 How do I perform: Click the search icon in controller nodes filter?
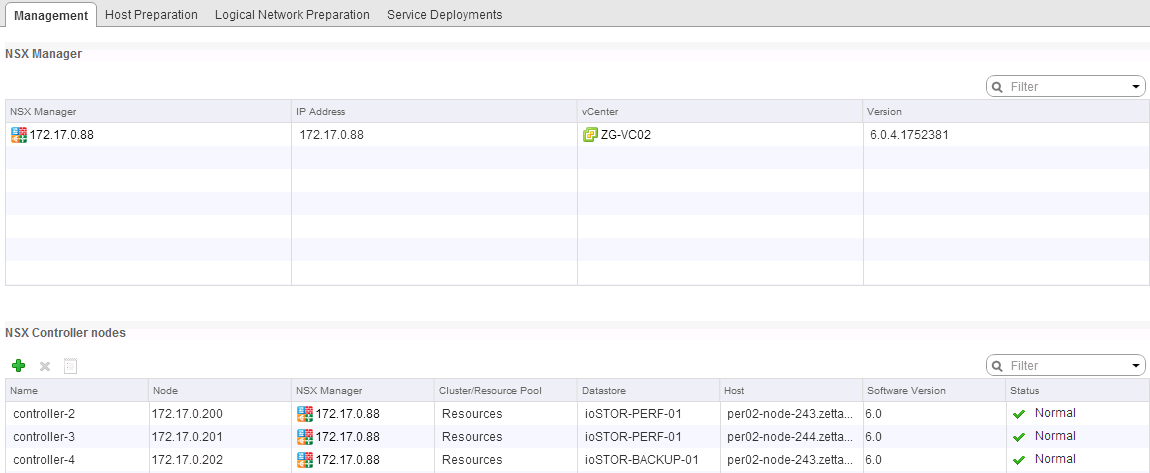tap(997, 365)
